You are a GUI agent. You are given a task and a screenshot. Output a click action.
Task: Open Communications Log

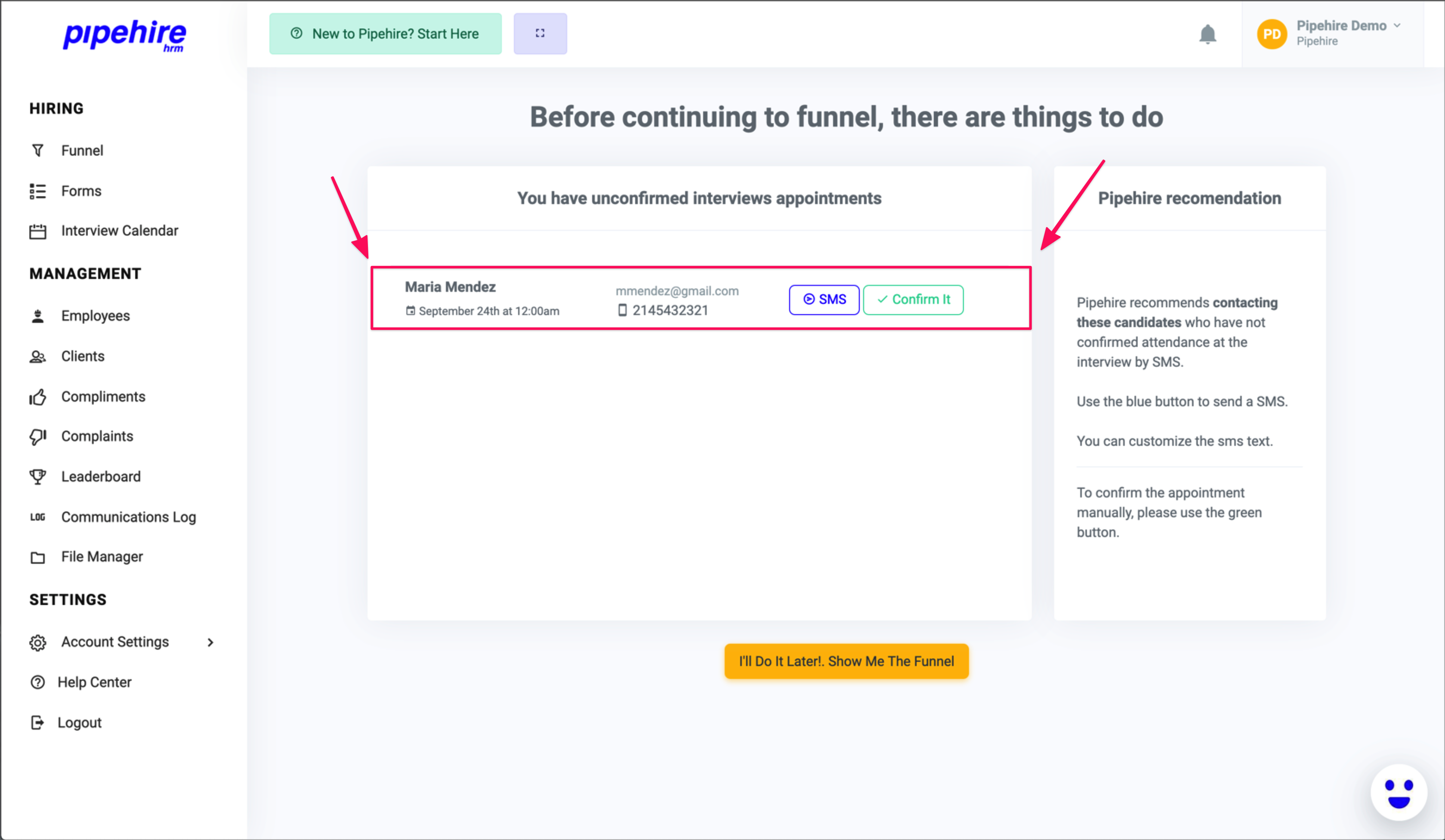click(x=128, y=517)
